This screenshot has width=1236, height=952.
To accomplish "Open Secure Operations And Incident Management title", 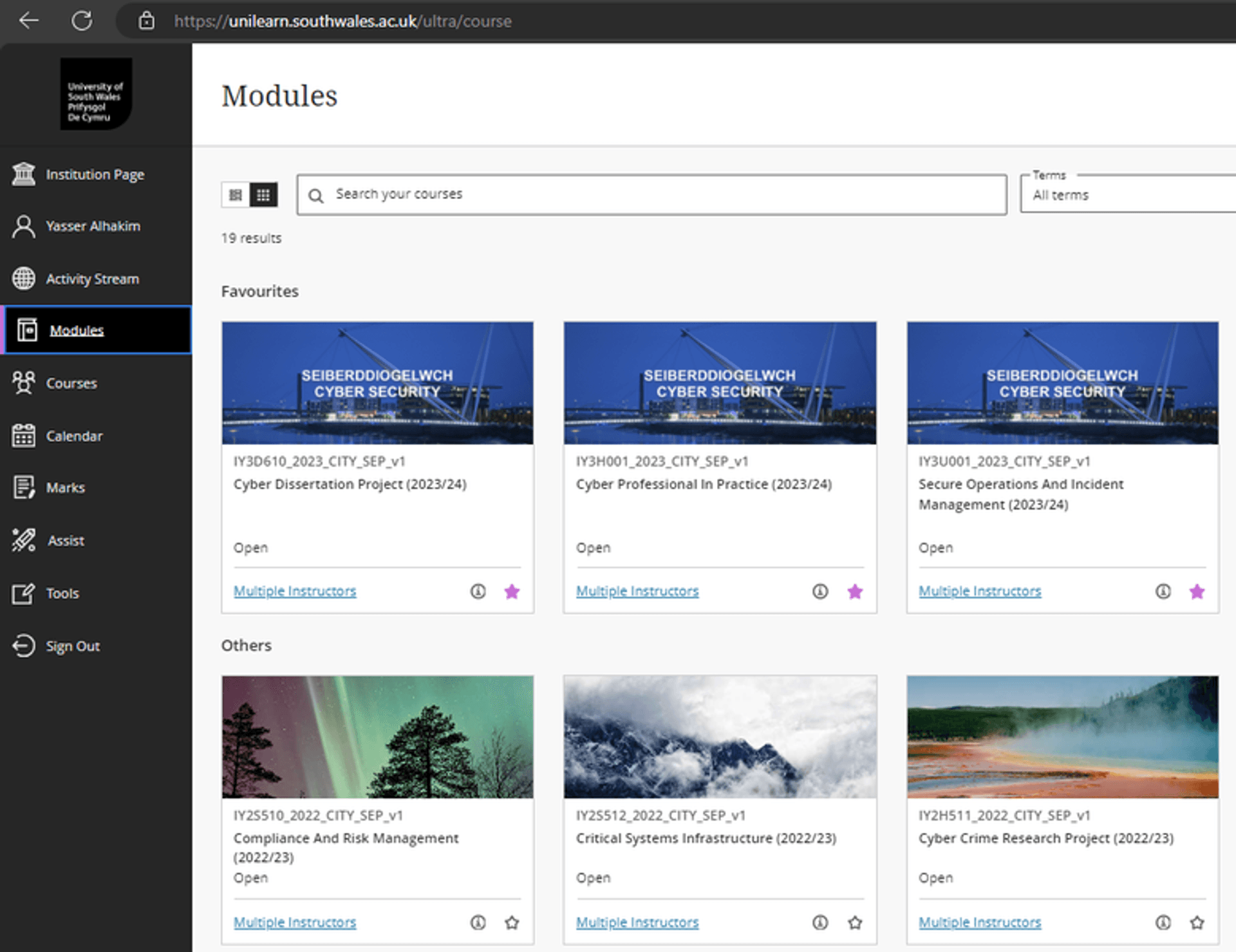I will [x=1021, y=494].
